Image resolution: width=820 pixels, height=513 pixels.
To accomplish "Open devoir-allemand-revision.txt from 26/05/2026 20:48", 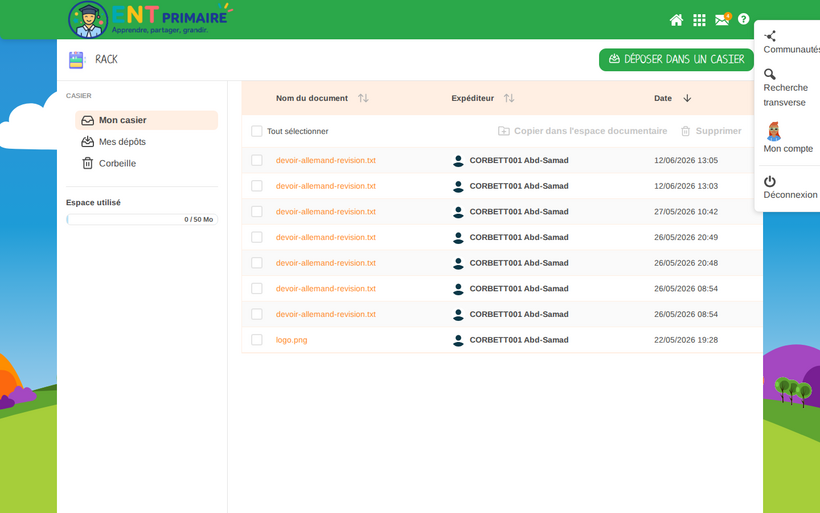I will [326, 263].
